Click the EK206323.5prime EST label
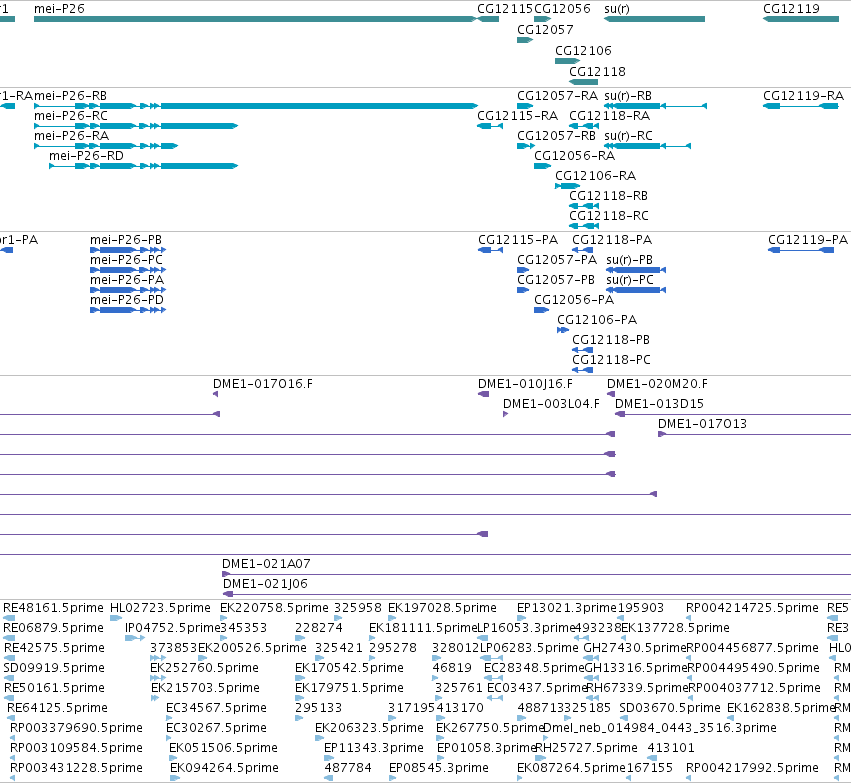Image resolution: width=851 pixels, height=783 pixels. point(370,728)
